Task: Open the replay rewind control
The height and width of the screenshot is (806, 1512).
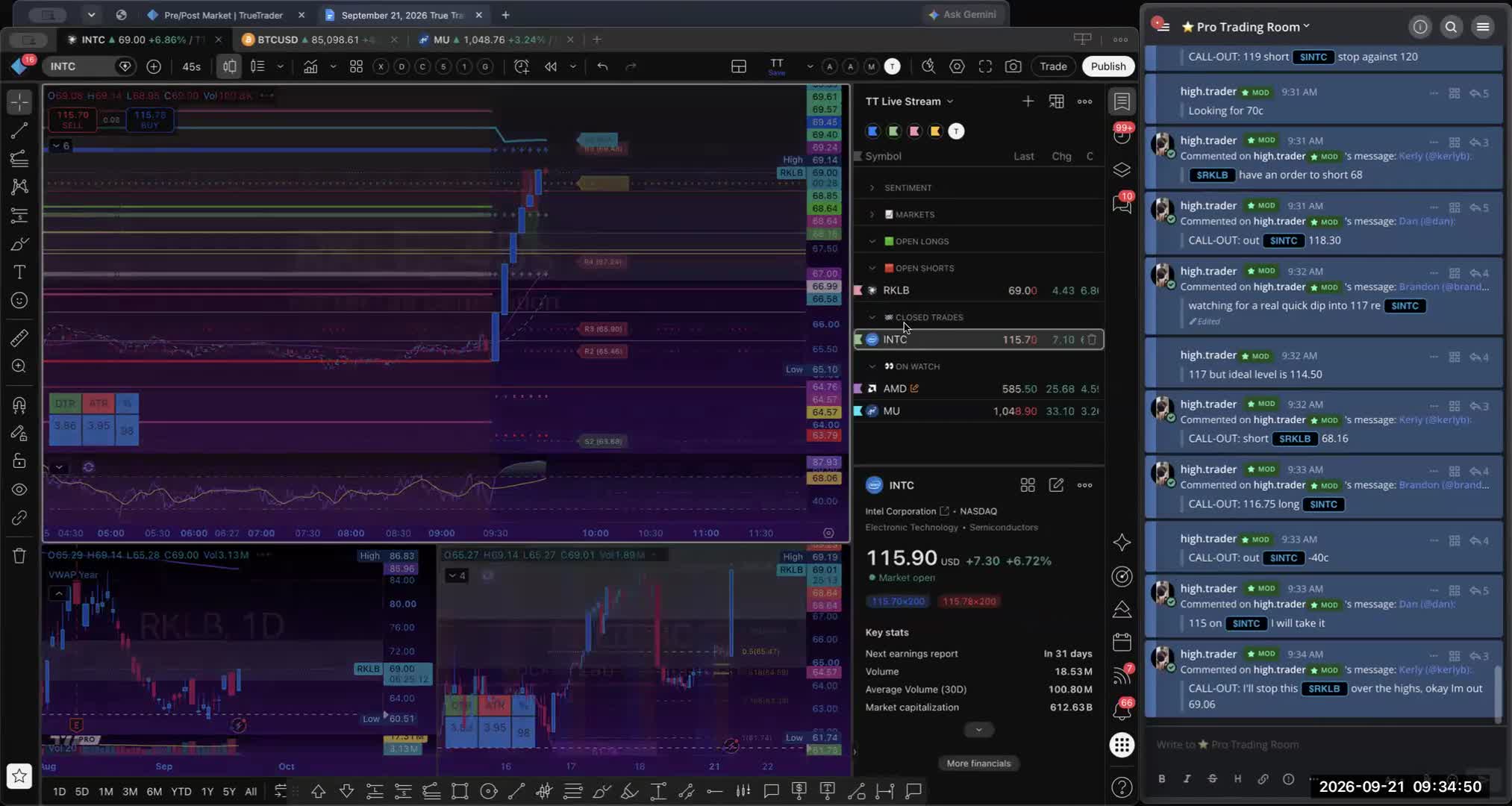Action: (x=551, y=66)
